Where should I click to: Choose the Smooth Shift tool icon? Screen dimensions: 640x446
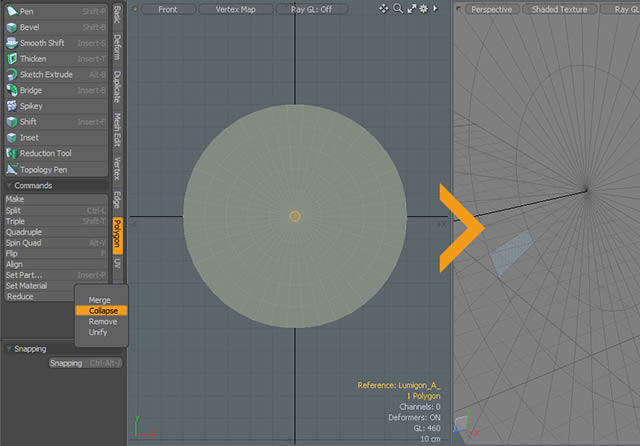click(x=12, y=43)
